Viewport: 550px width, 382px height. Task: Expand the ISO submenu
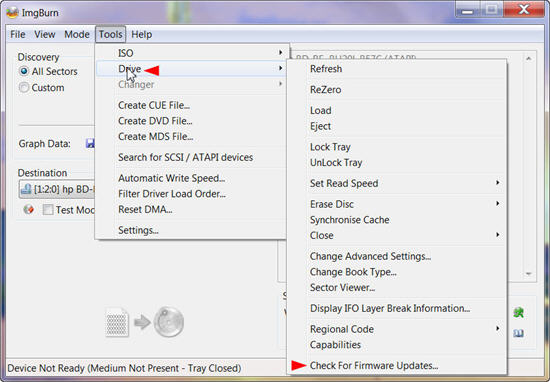(x=192, y=53)
